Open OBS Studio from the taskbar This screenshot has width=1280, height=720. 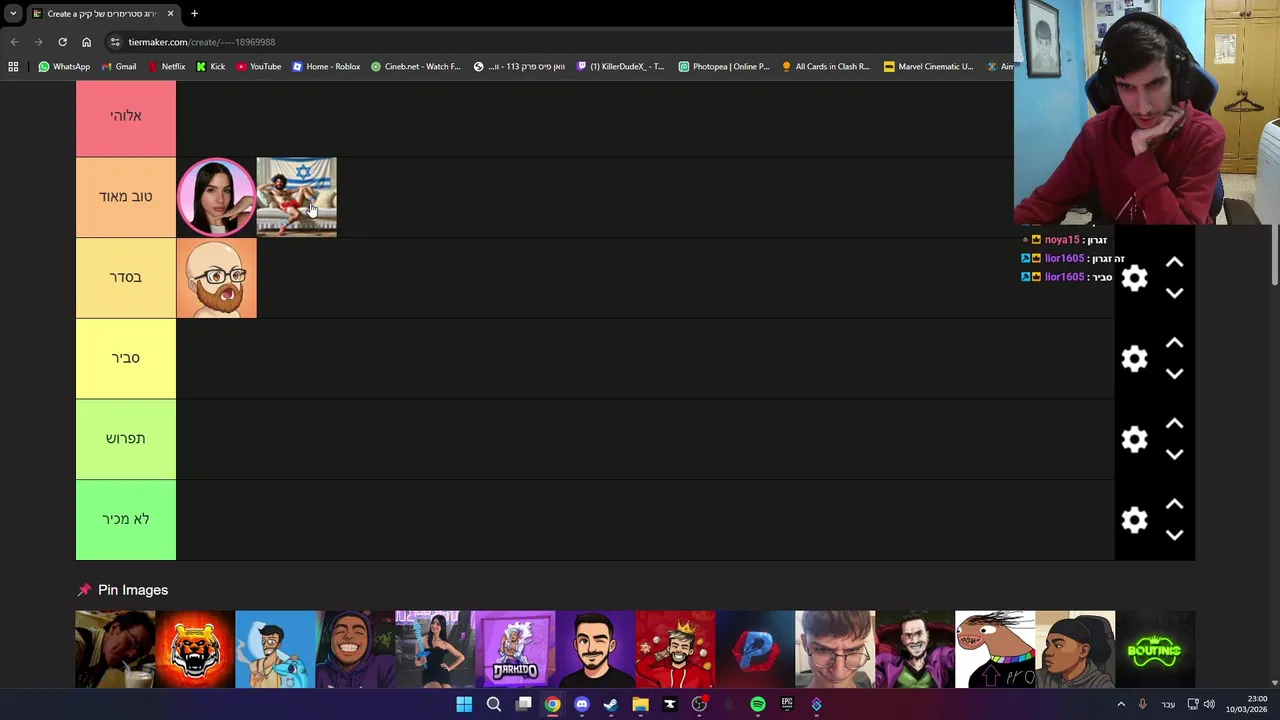699,704
